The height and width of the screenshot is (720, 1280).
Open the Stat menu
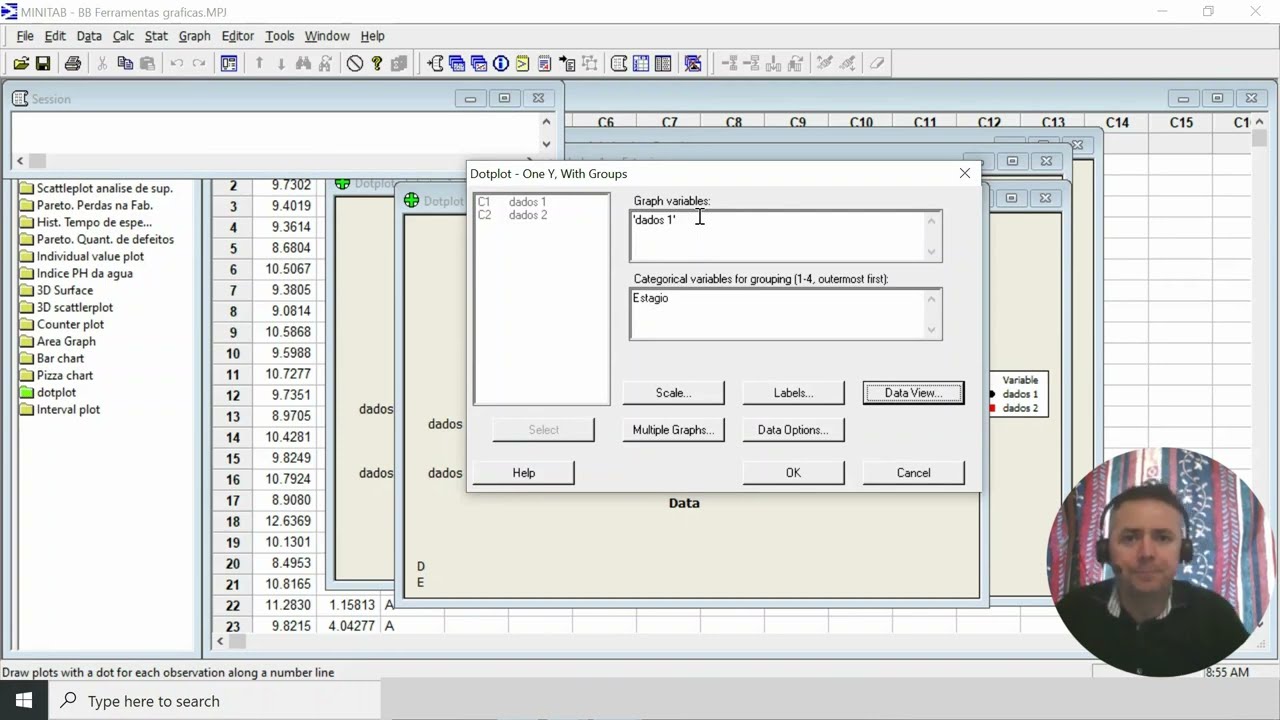156,36
